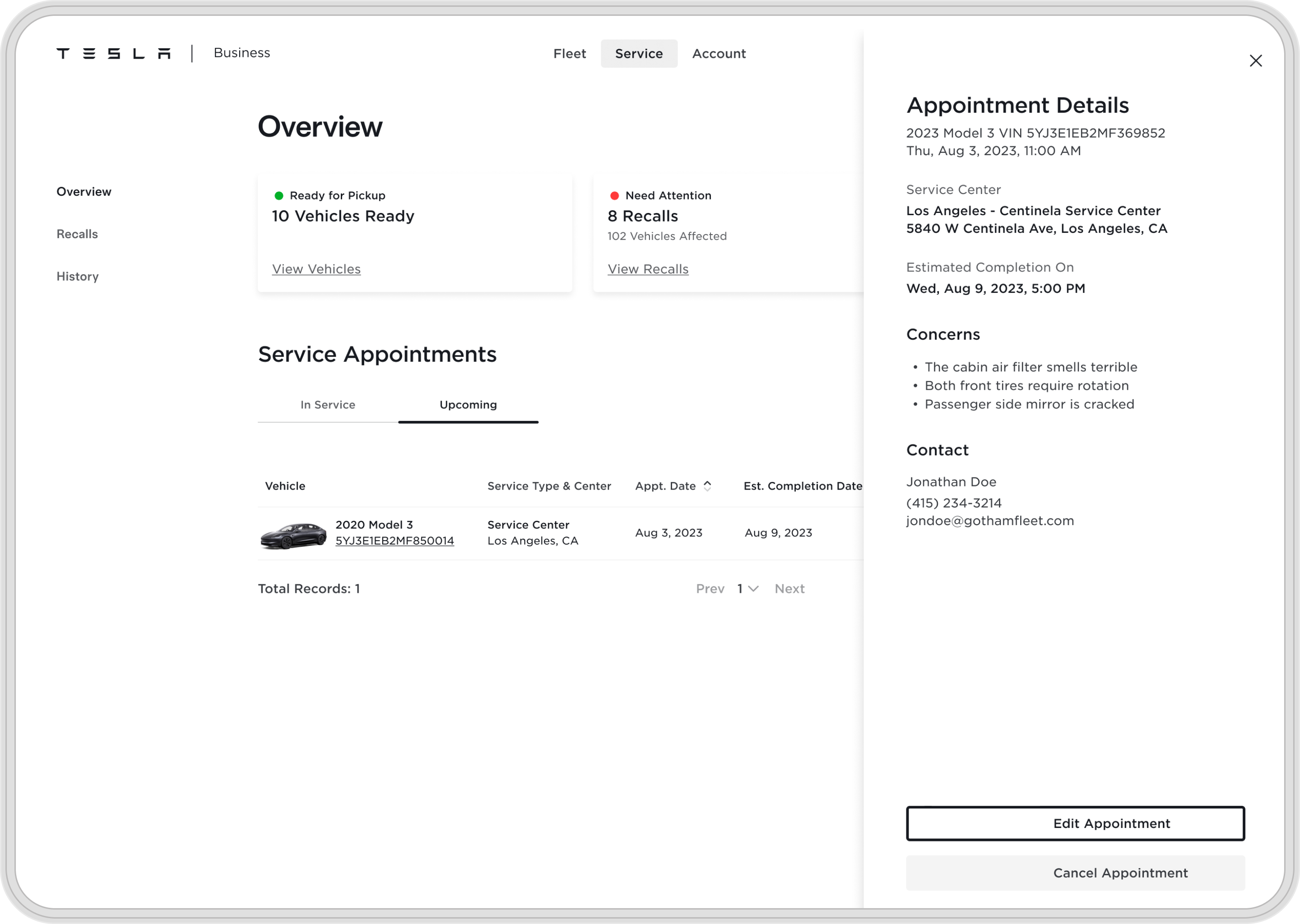Click the Cancel Appointment button
1300x924 pixels.
1075,873
